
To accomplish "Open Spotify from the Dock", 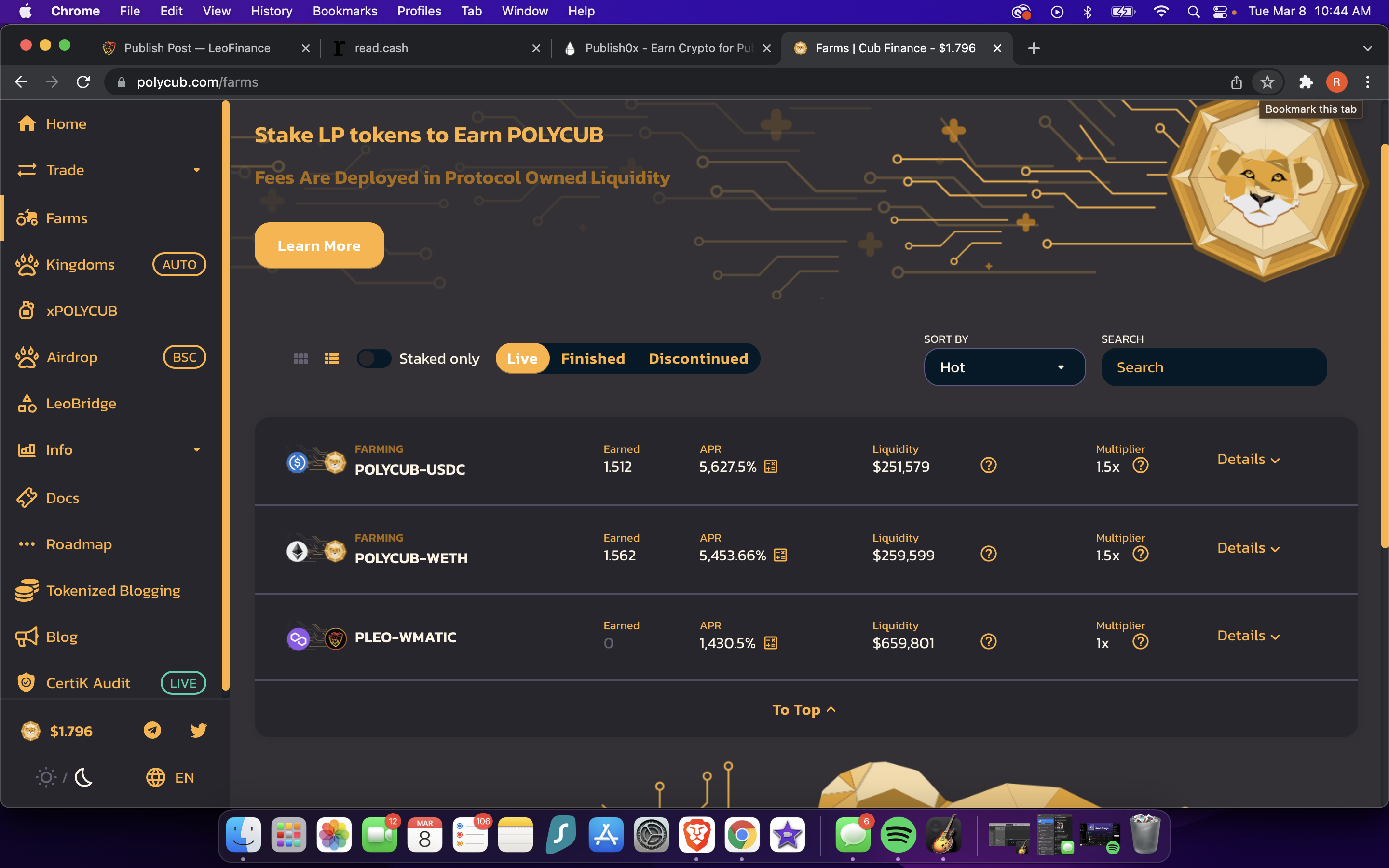I will click(x=898, y=835).
